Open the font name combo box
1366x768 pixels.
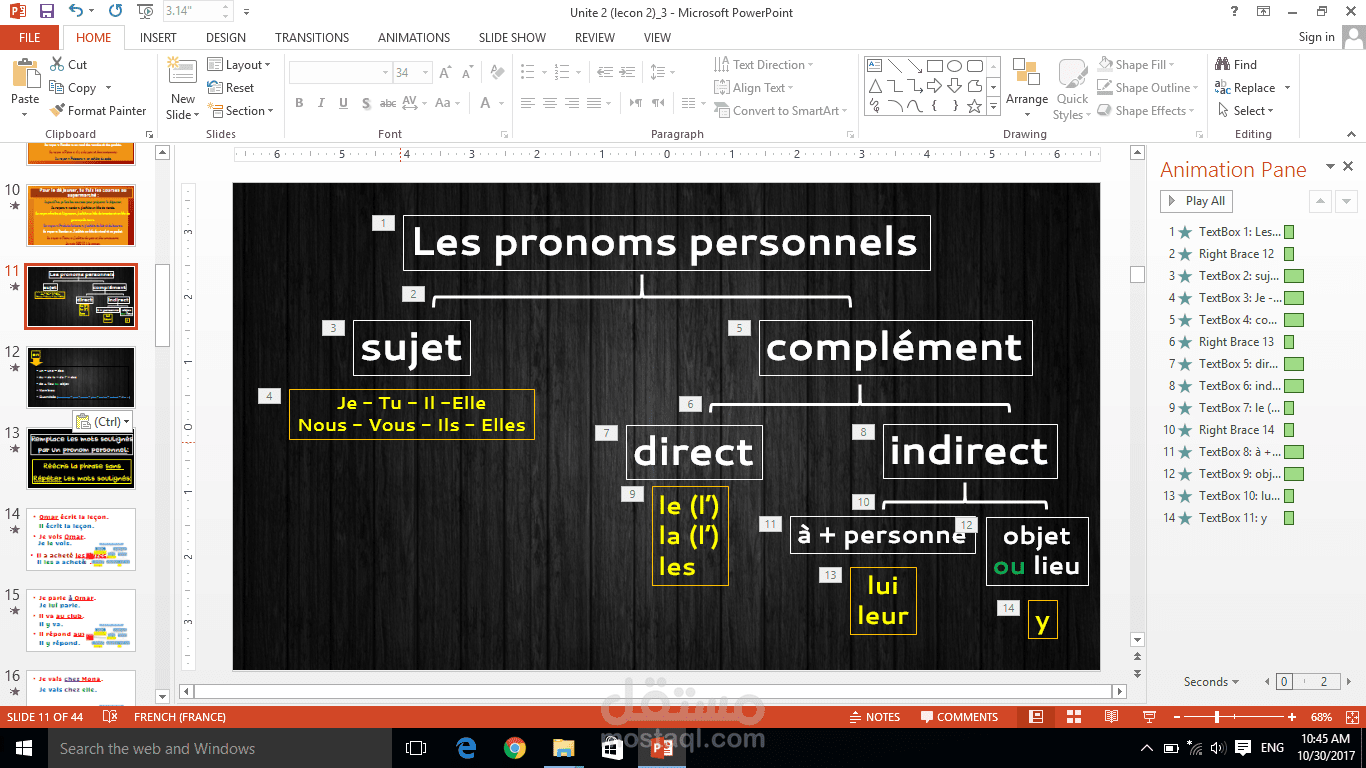(x=340, y=73)
